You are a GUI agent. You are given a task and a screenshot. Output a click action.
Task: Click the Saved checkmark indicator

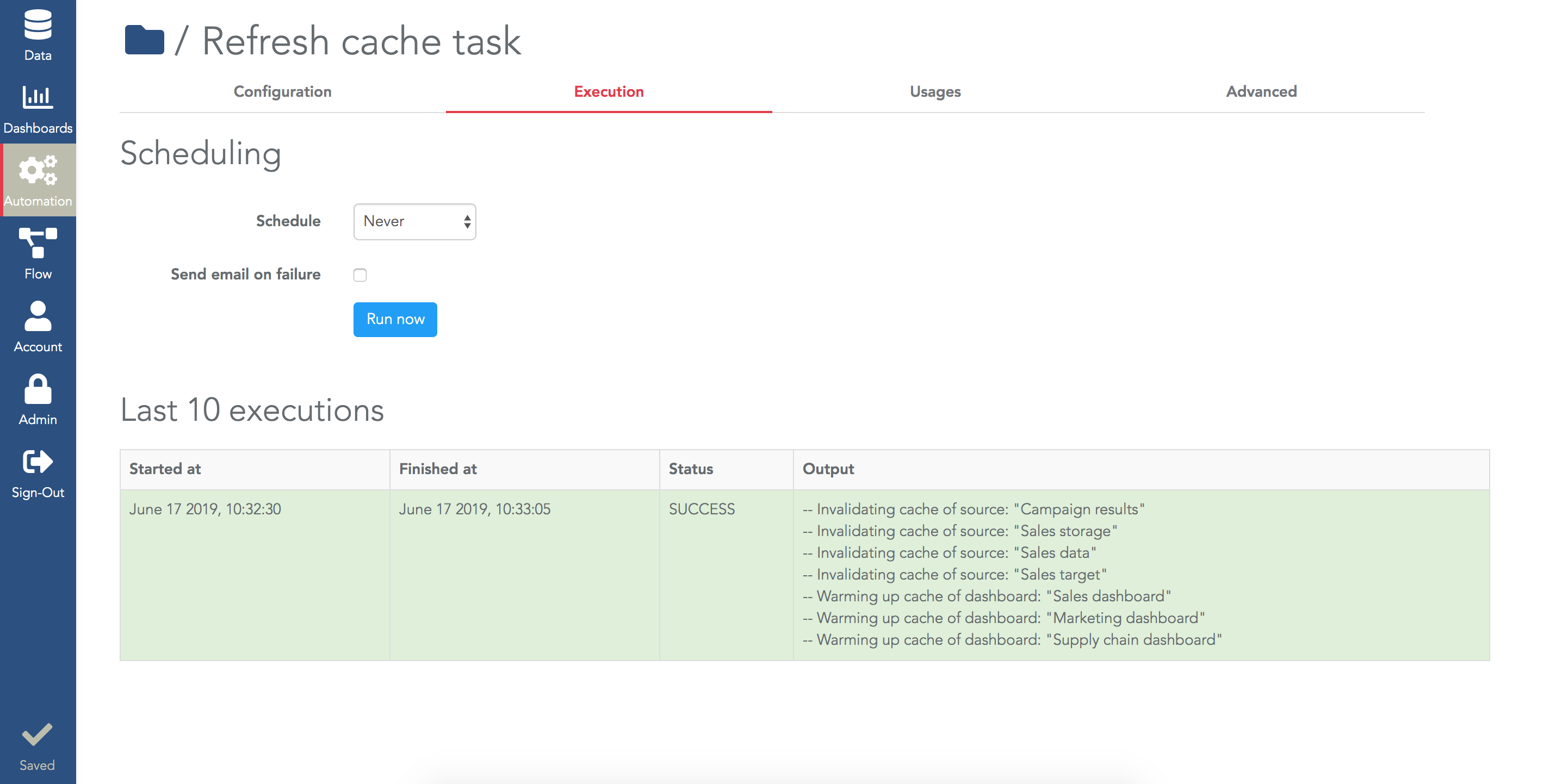pyautogui.click(x=37, y=746)
